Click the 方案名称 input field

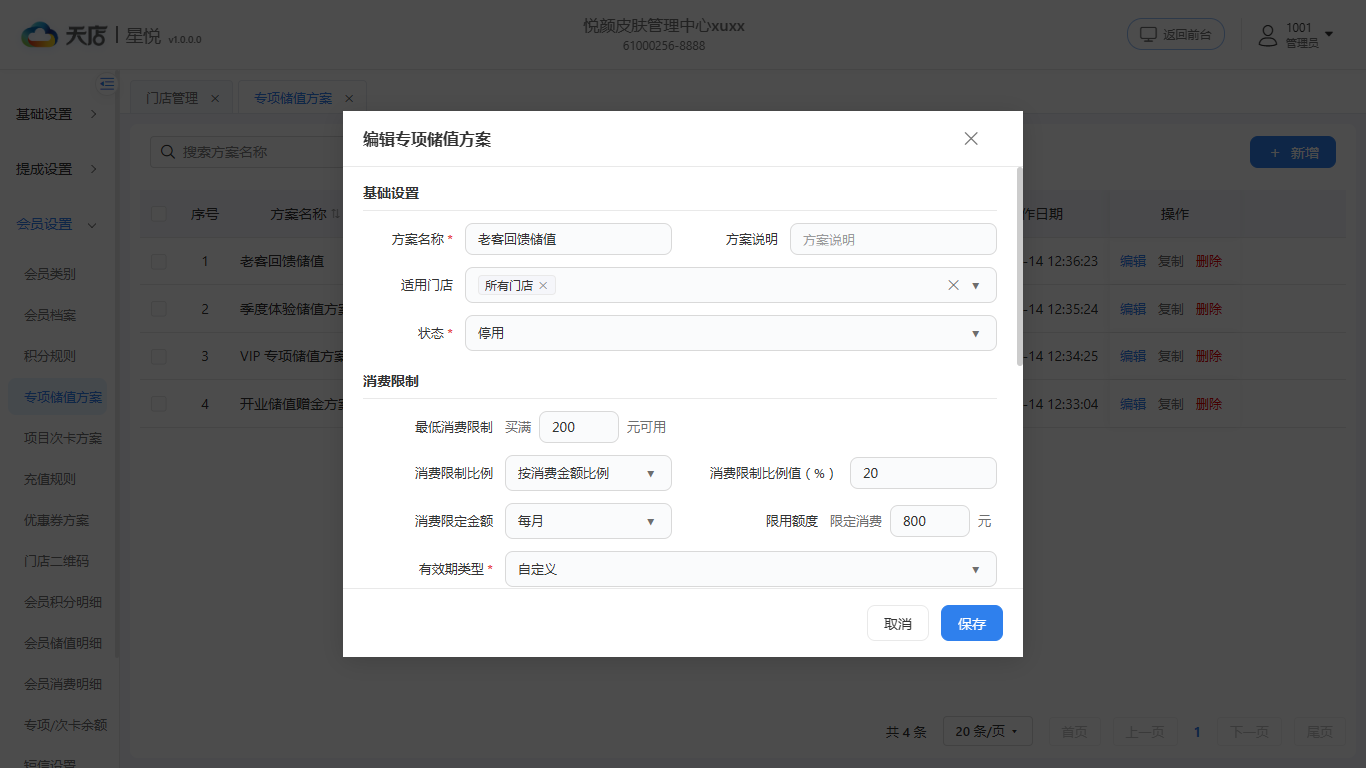568,239
